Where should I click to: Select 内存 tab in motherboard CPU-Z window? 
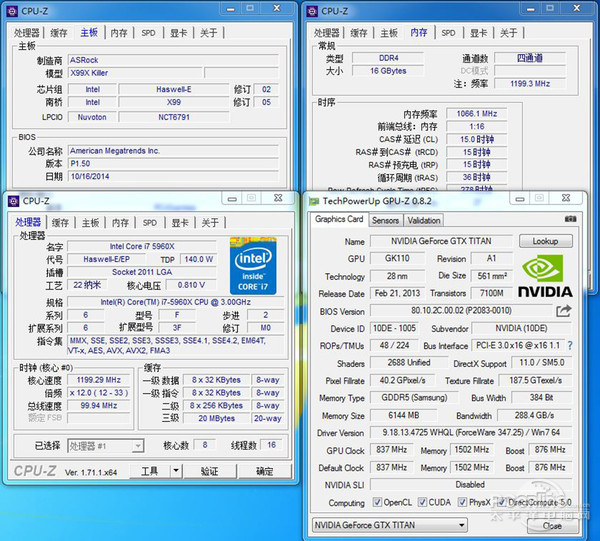[119, 33]
